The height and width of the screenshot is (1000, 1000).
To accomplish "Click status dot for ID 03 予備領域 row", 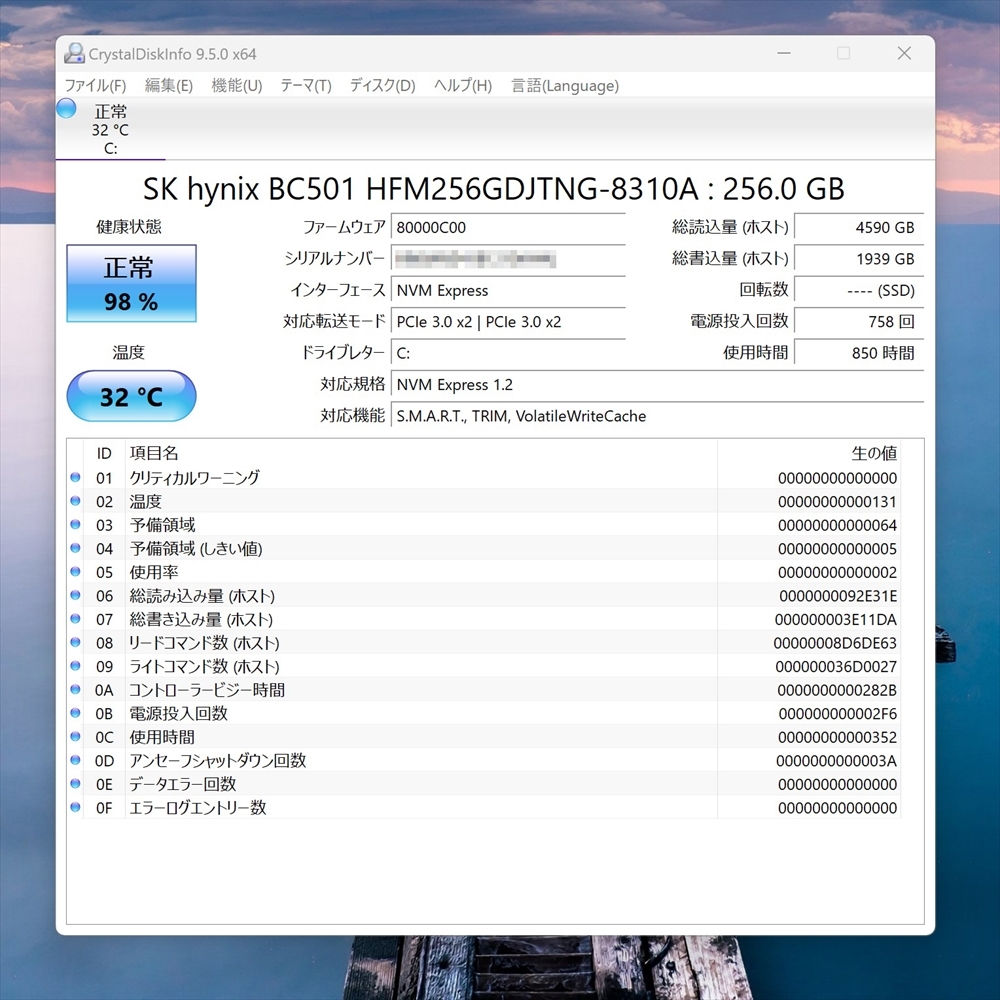I will point(75,524).
